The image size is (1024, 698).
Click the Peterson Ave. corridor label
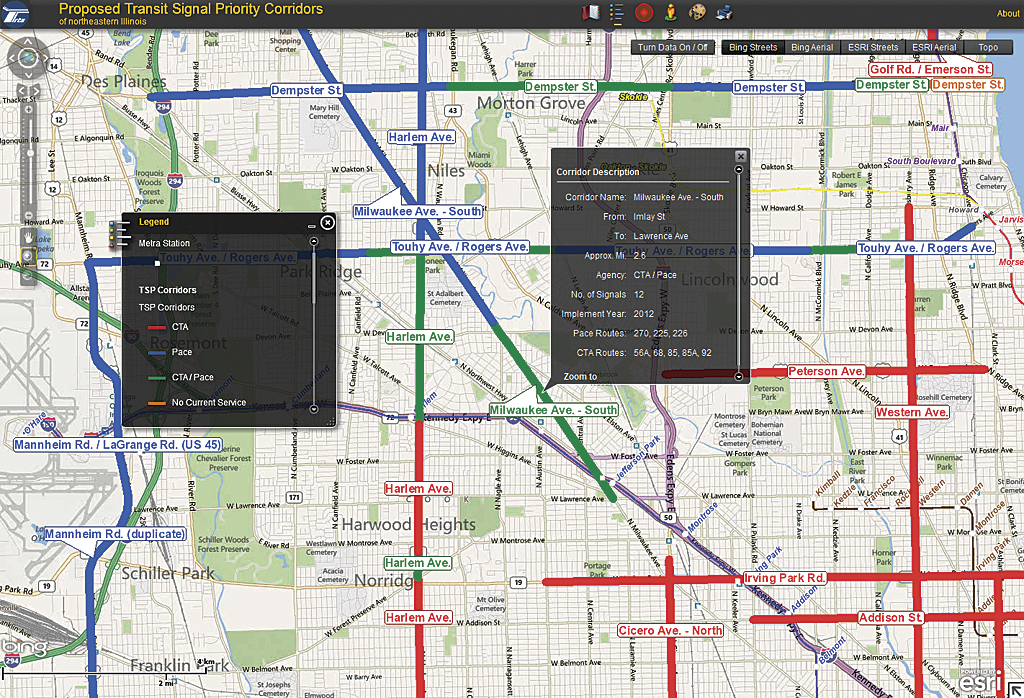[826, 371]
